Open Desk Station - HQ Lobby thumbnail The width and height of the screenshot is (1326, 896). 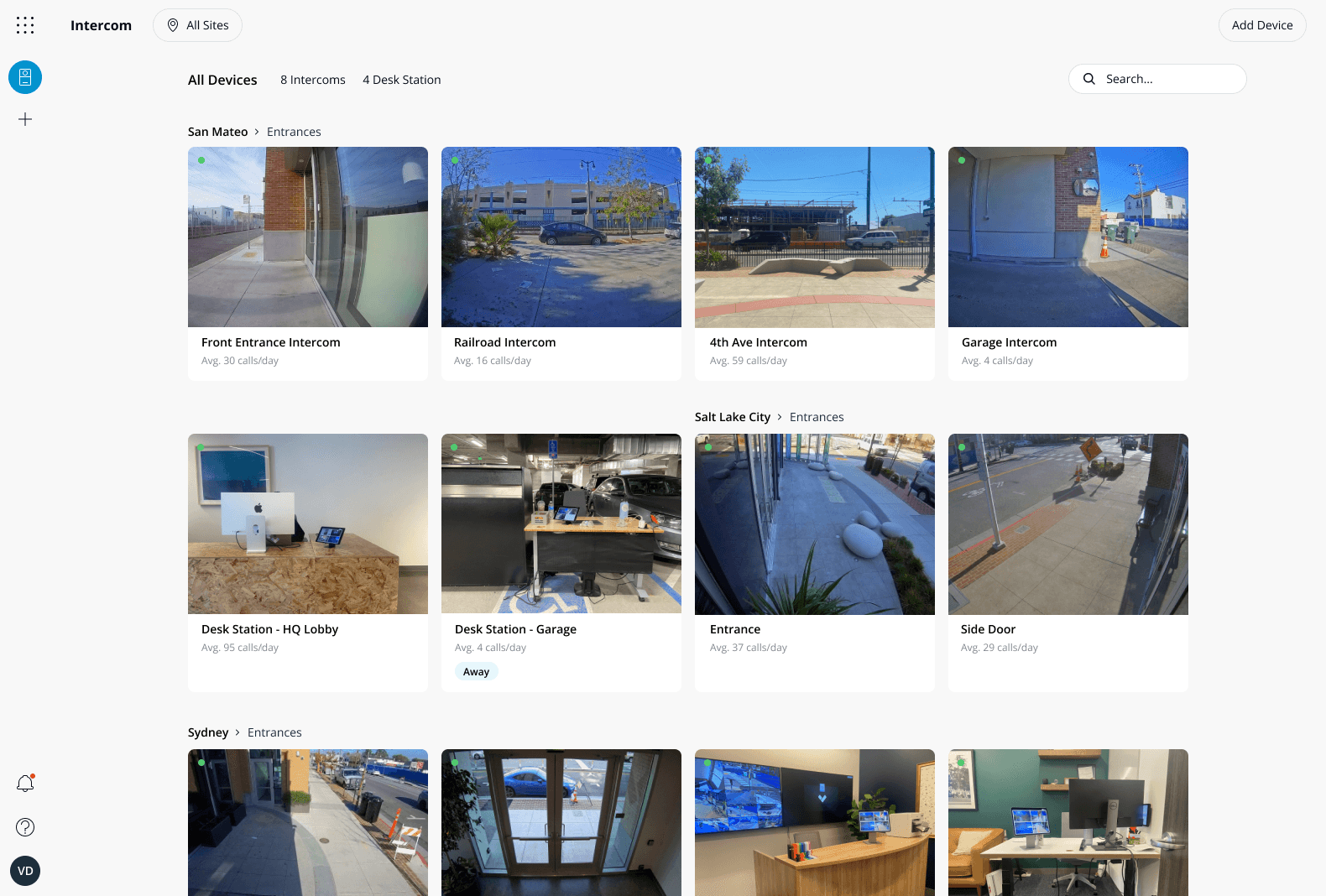click(x=308, y=524)
